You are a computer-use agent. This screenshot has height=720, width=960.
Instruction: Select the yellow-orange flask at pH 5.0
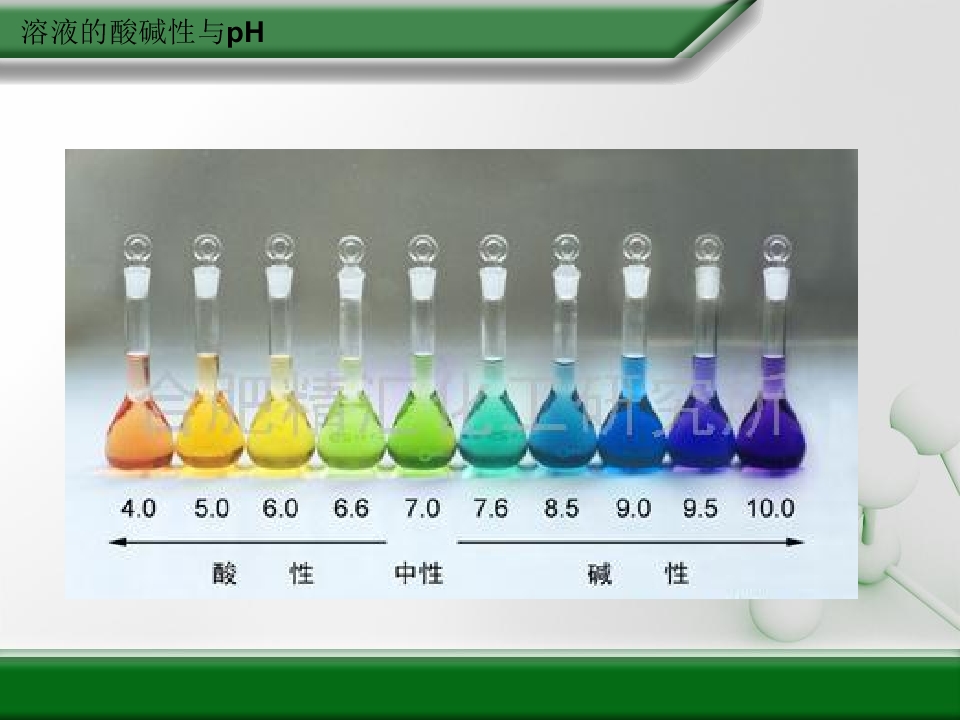pos(208,432)
